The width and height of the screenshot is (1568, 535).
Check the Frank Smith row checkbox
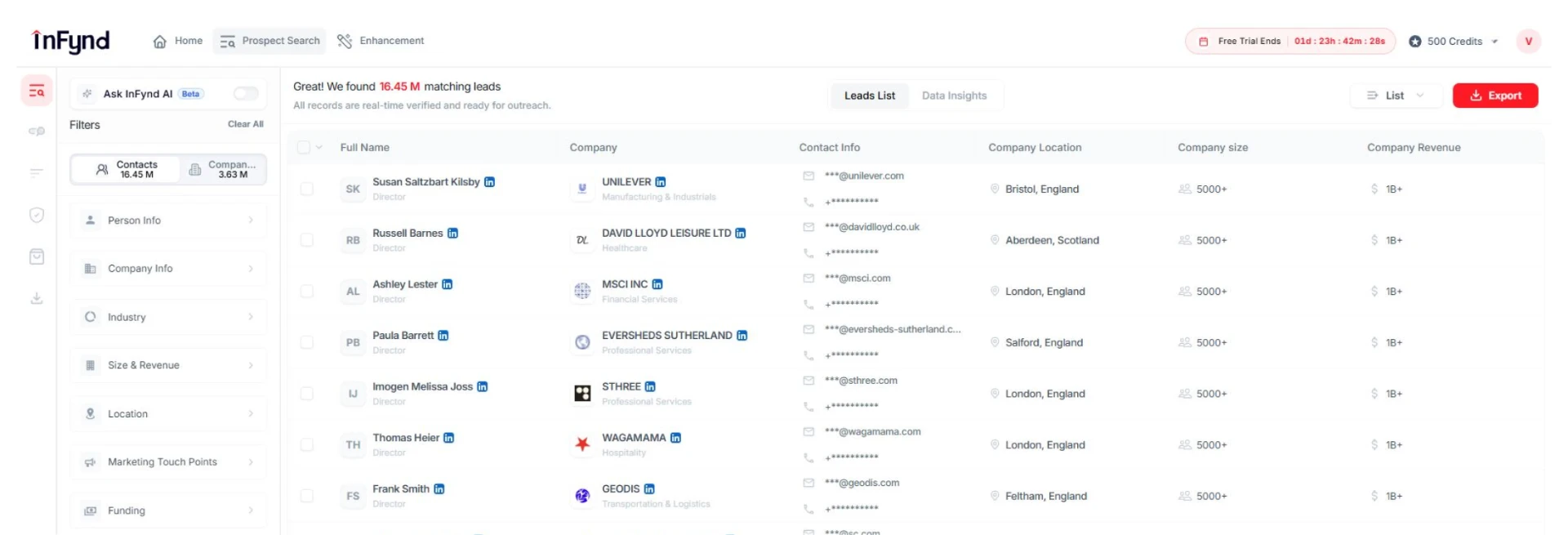[307, 496]
